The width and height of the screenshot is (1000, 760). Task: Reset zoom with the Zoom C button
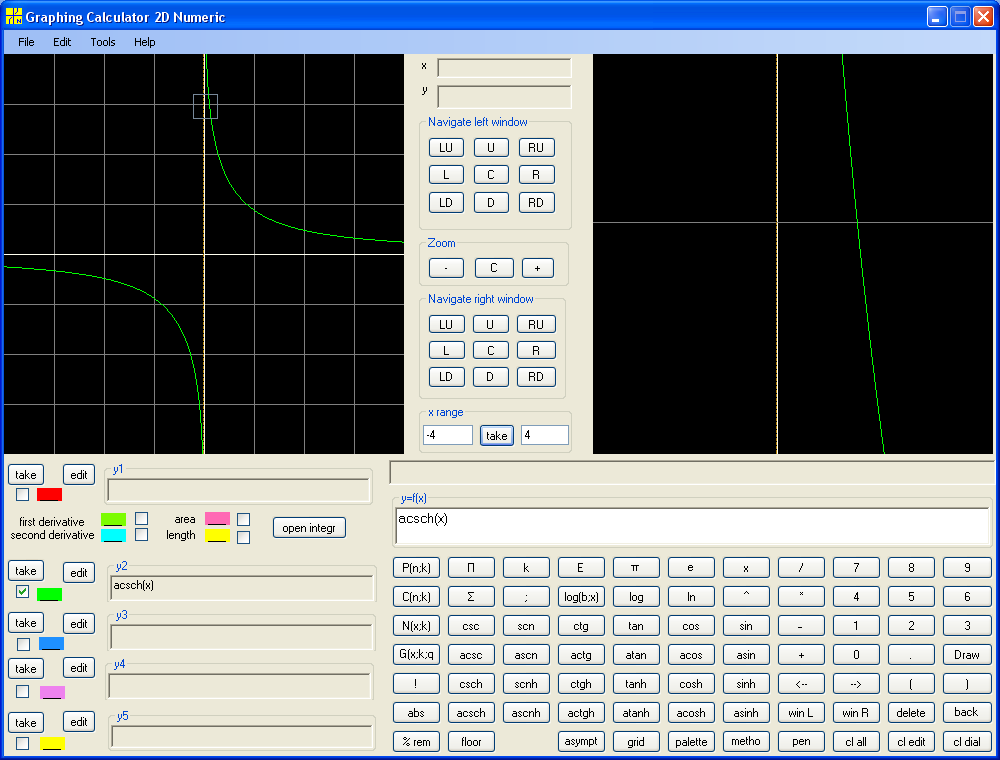point(494,268)
